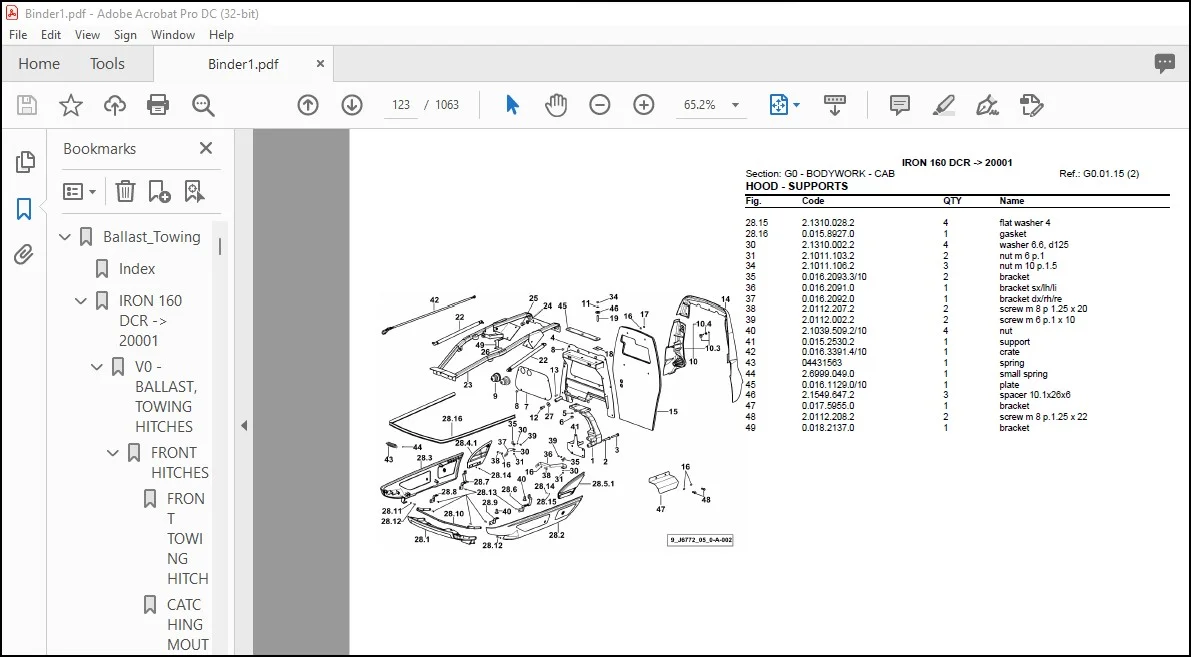Open the sign document pen tool
Screen dimensions: 1191x657
point(987,105)
